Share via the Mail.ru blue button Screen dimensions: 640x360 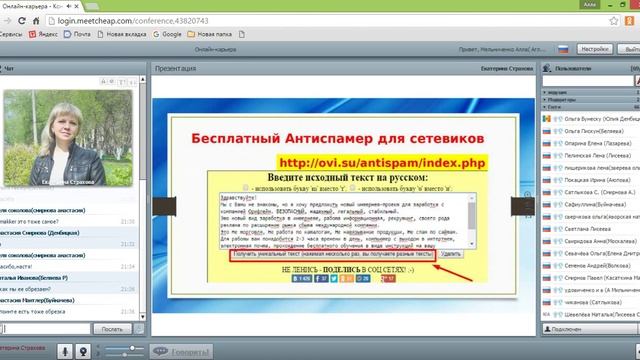pyautogui.click(x=362, y=278)
